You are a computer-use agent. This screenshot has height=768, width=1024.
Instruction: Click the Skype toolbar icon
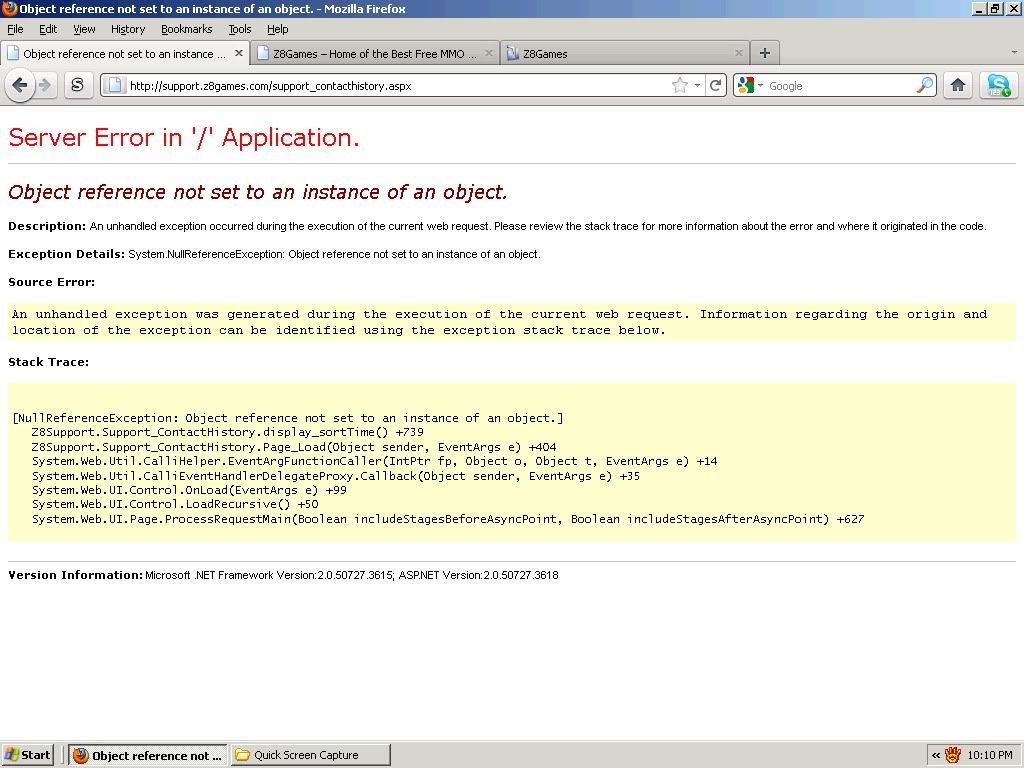pos(997,86)
